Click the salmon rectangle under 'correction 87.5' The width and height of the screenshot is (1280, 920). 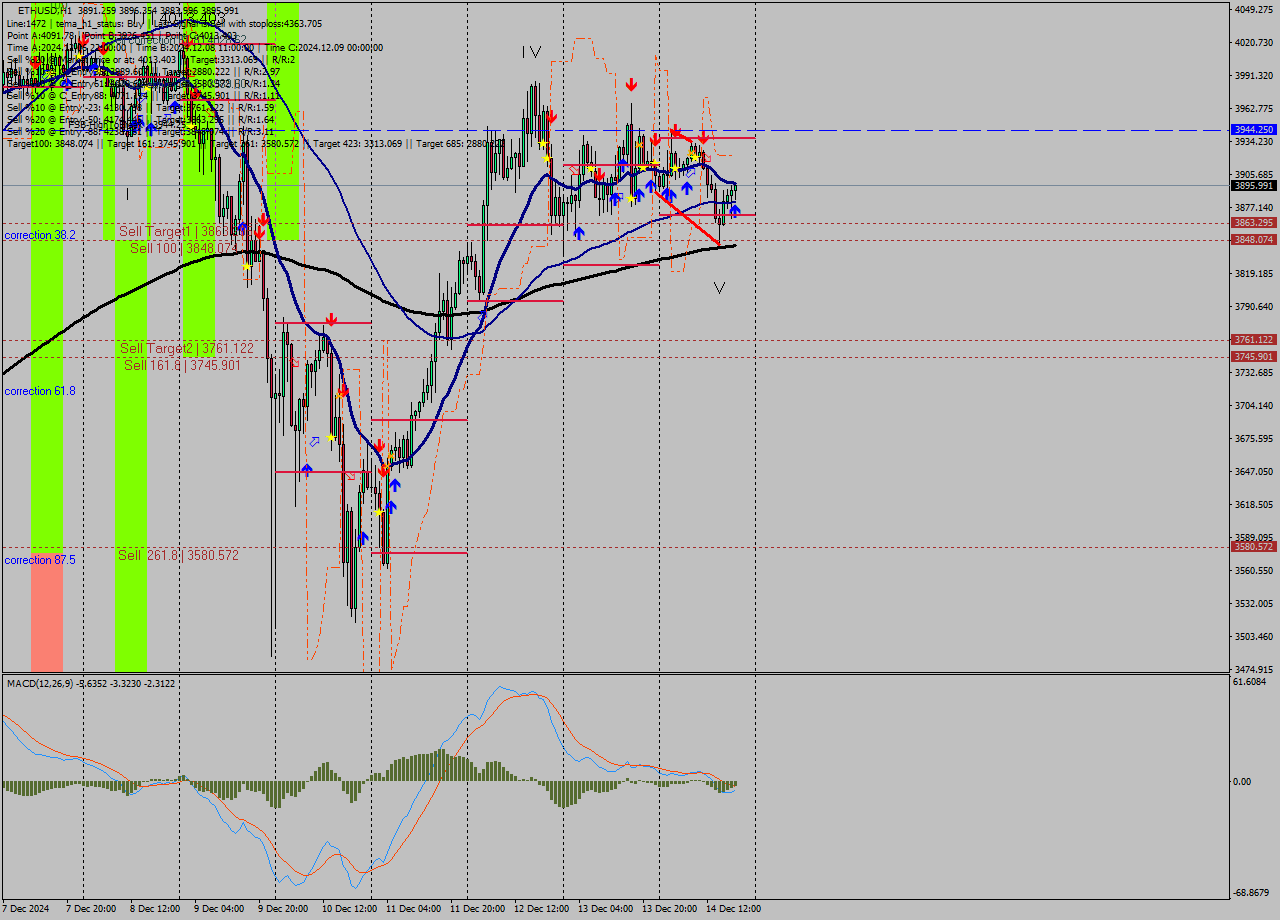[47, 612]
